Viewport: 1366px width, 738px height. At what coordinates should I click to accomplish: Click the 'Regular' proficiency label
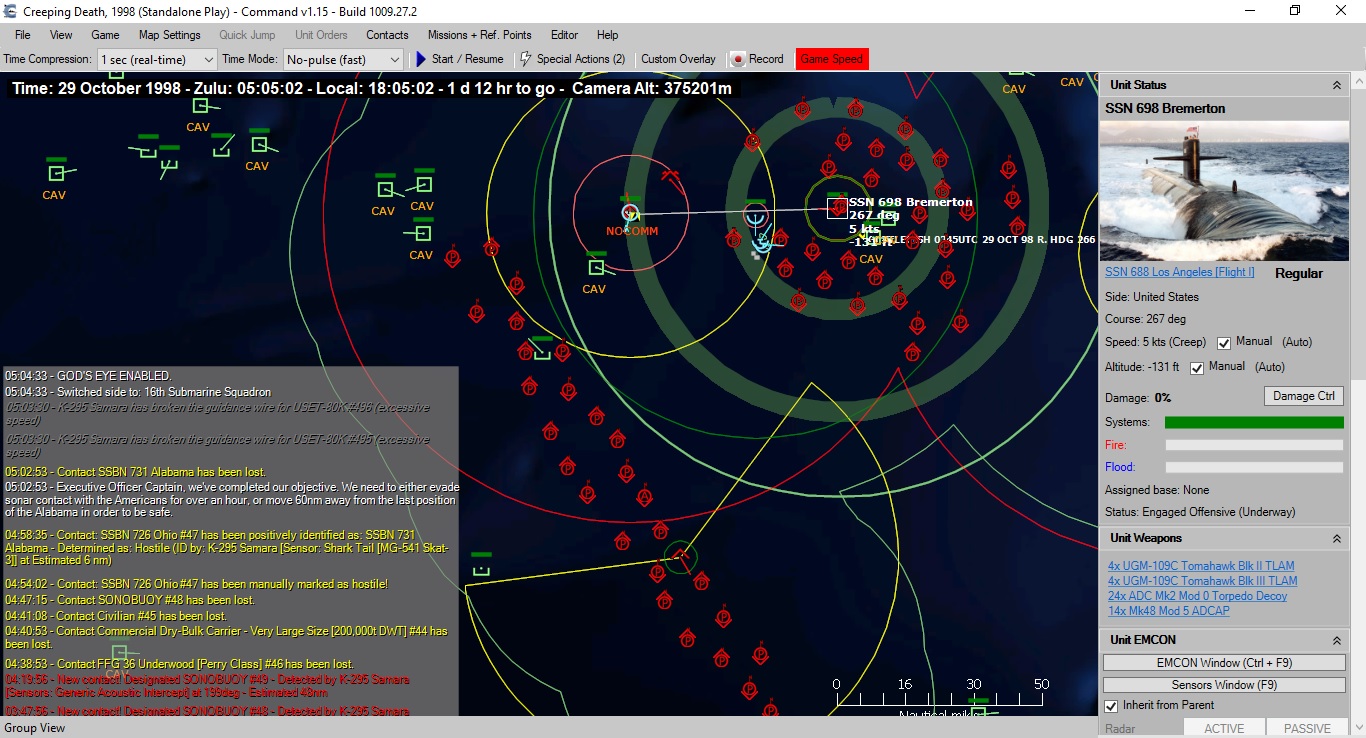tap(1299, 273)
